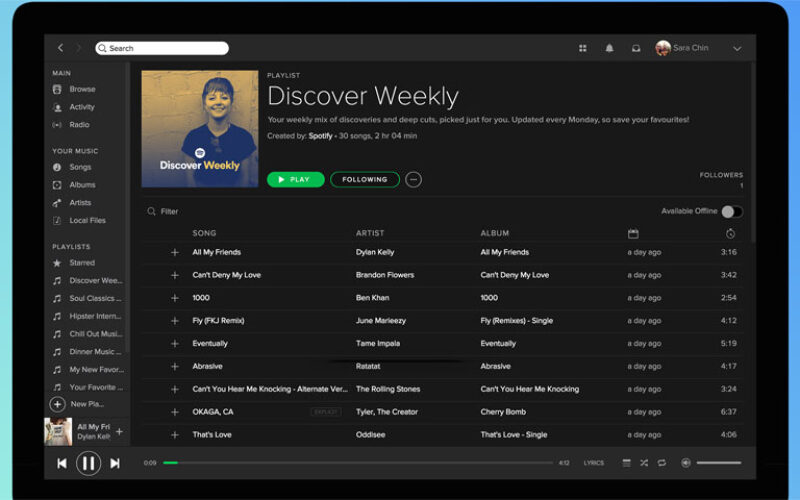Viewport: 800px width, 500px height.
Task: Open the play queue icon
Action: (x=627, y=463)
